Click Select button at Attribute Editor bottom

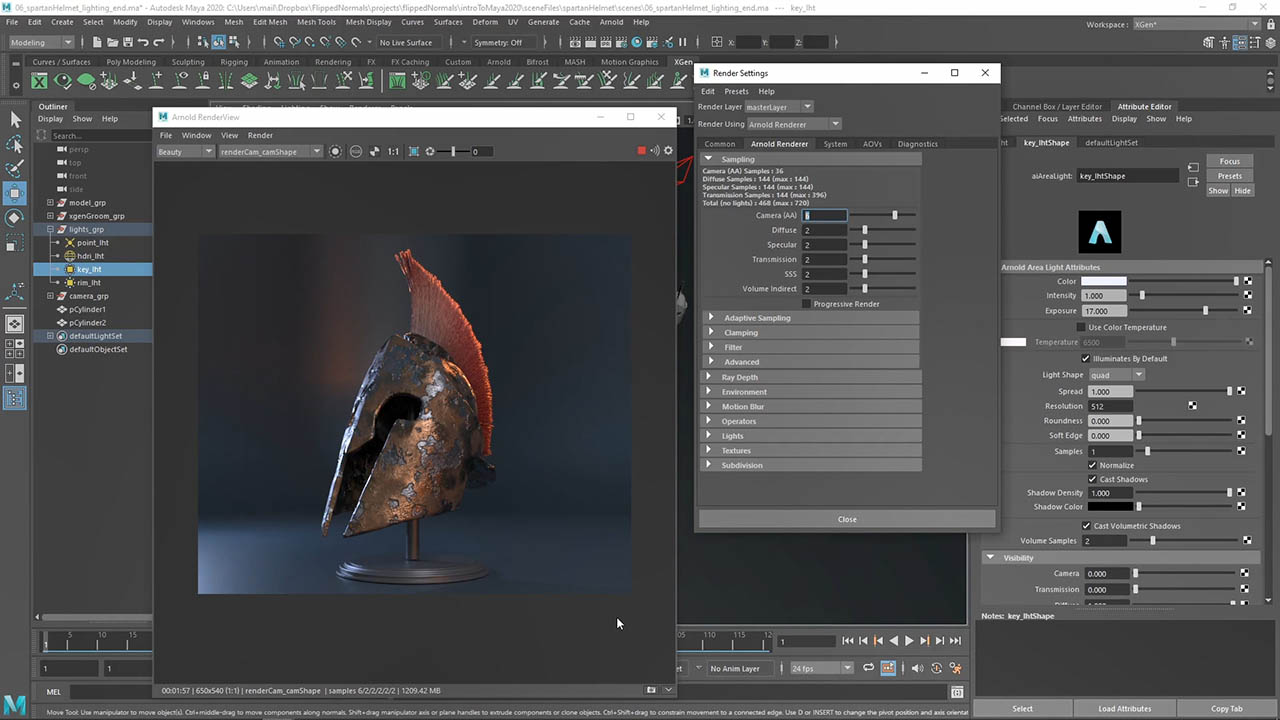[x=1022, y=708]
